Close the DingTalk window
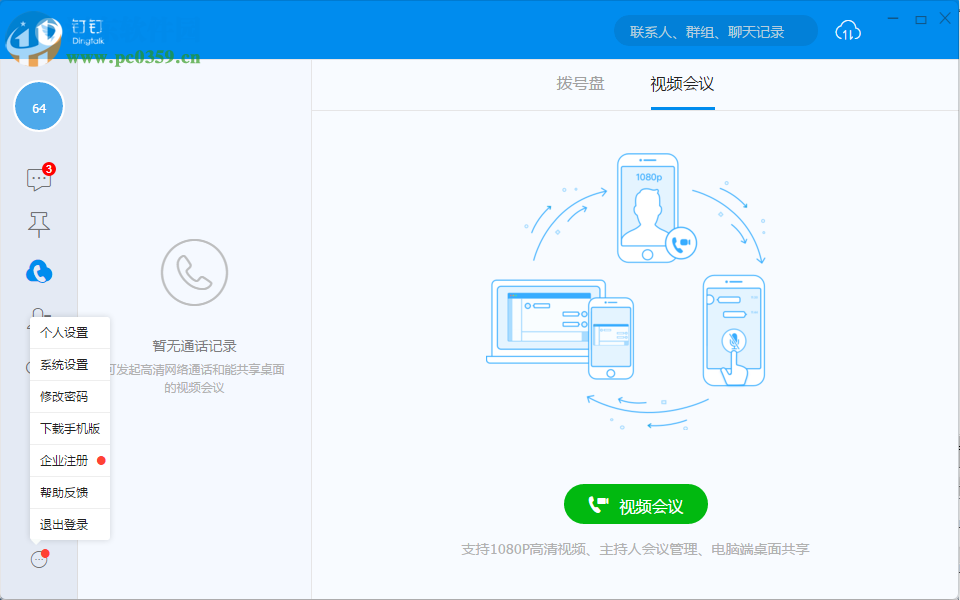This screenshot has width=960, height=600. tap(945, 19)
